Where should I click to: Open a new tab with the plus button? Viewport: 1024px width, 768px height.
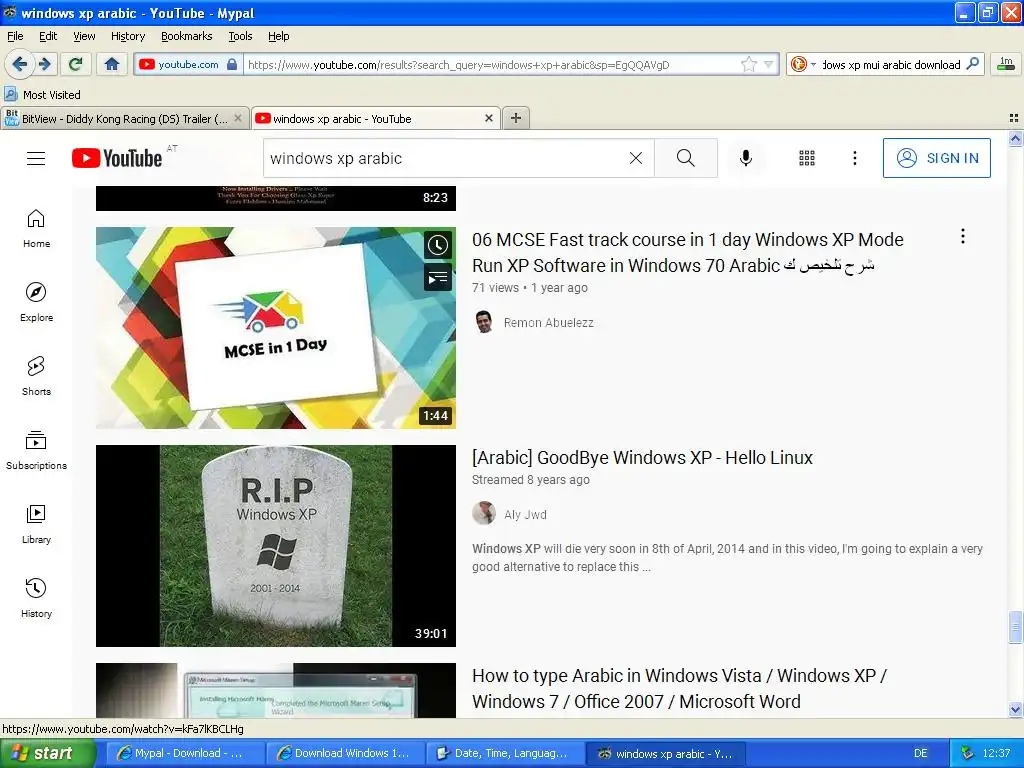coord(516,118)
